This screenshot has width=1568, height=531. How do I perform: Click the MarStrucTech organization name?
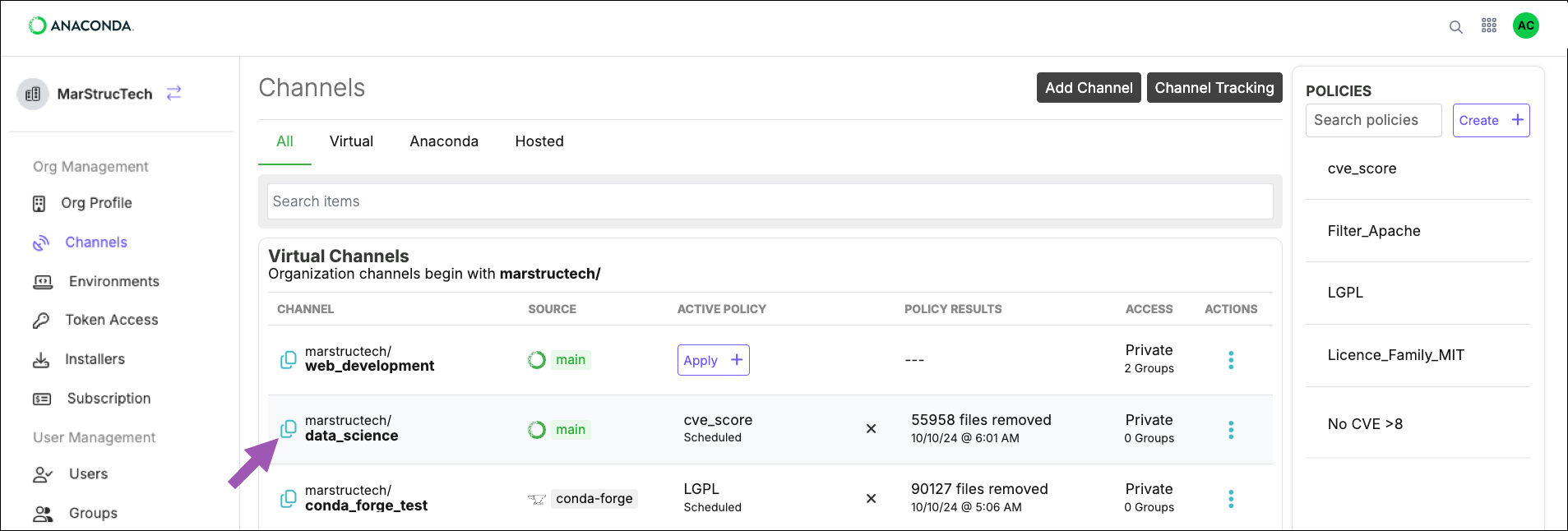pos(104,94)
